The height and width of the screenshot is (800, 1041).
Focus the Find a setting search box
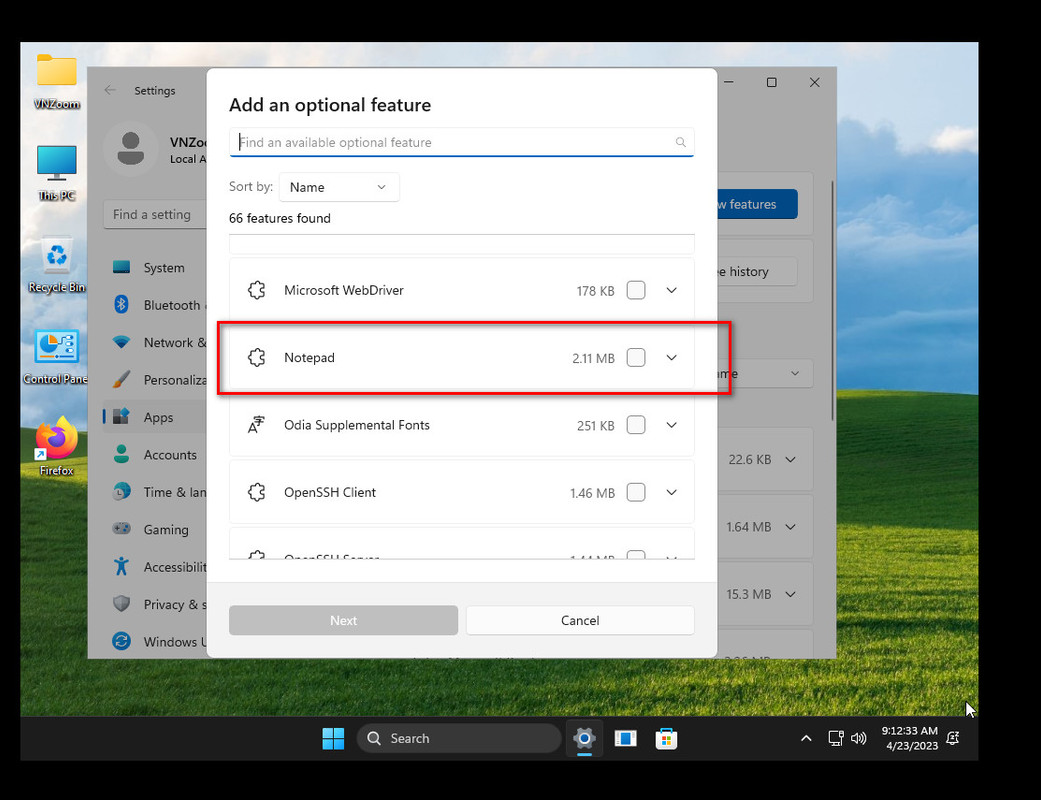coord(155,214)
